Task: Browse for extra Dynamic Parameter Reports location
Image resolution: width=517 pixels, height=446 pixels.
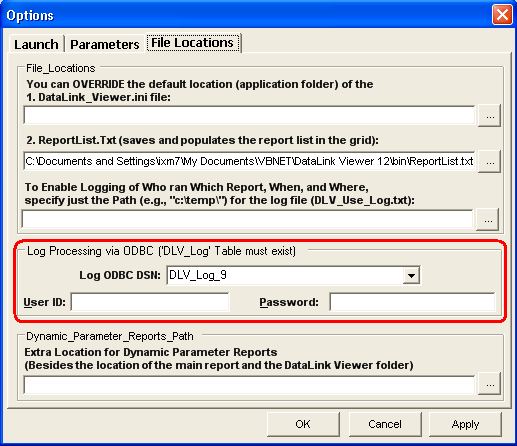Action: [489, 384]
